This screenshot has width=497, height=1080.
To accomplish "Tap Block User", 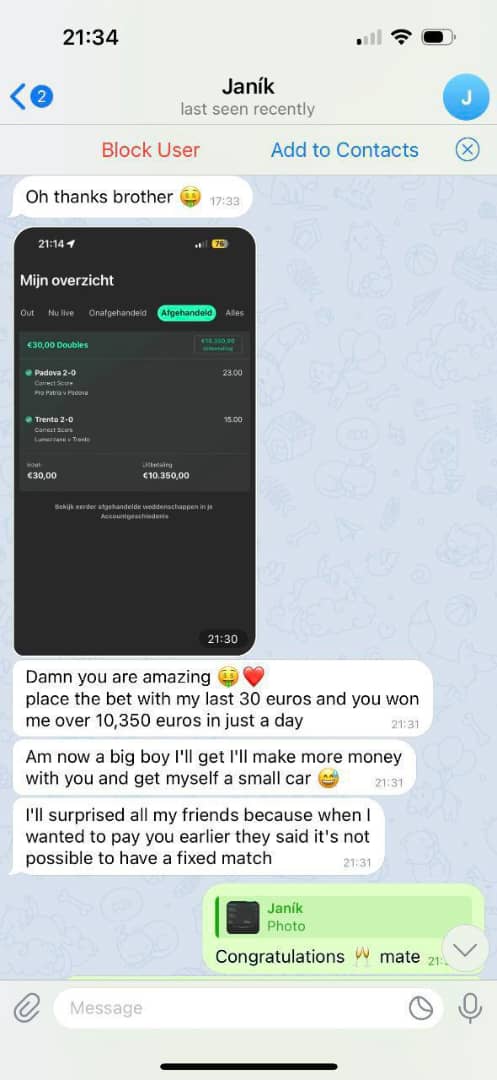I will (151, 150).
